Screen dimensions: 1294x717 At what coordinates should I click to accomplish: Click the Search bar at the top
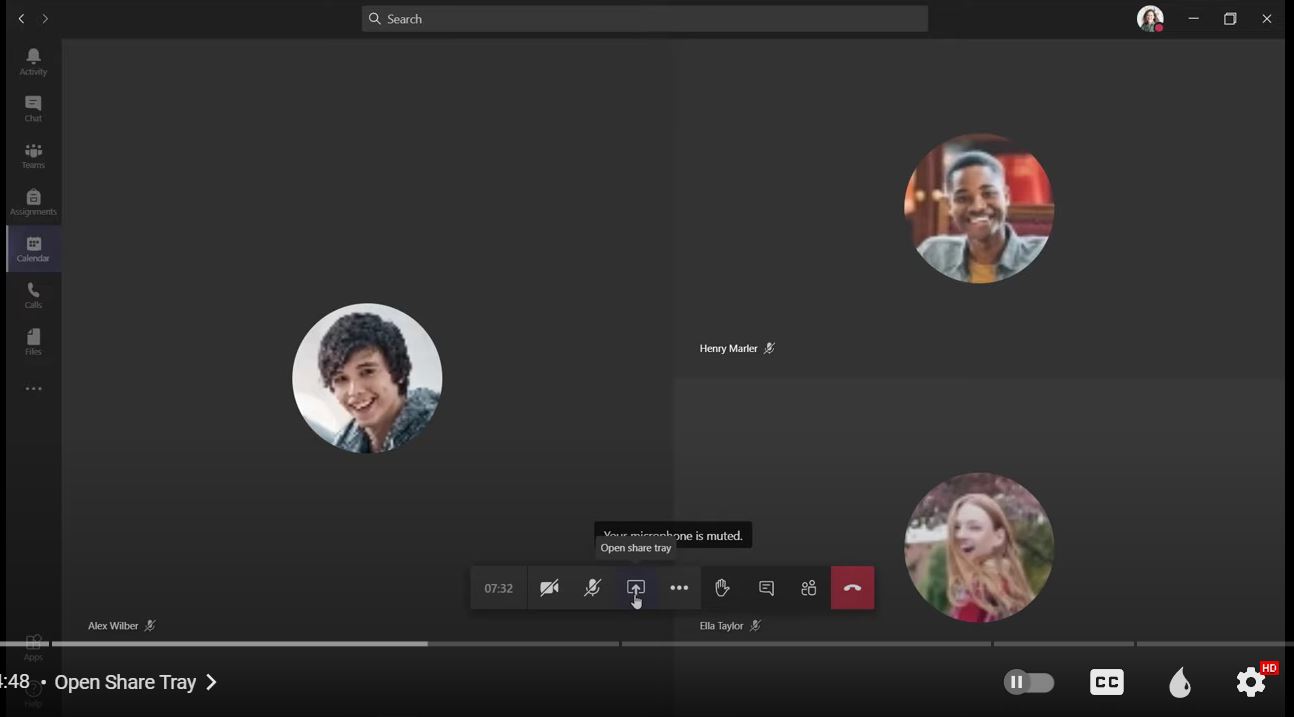click(645, 18)
